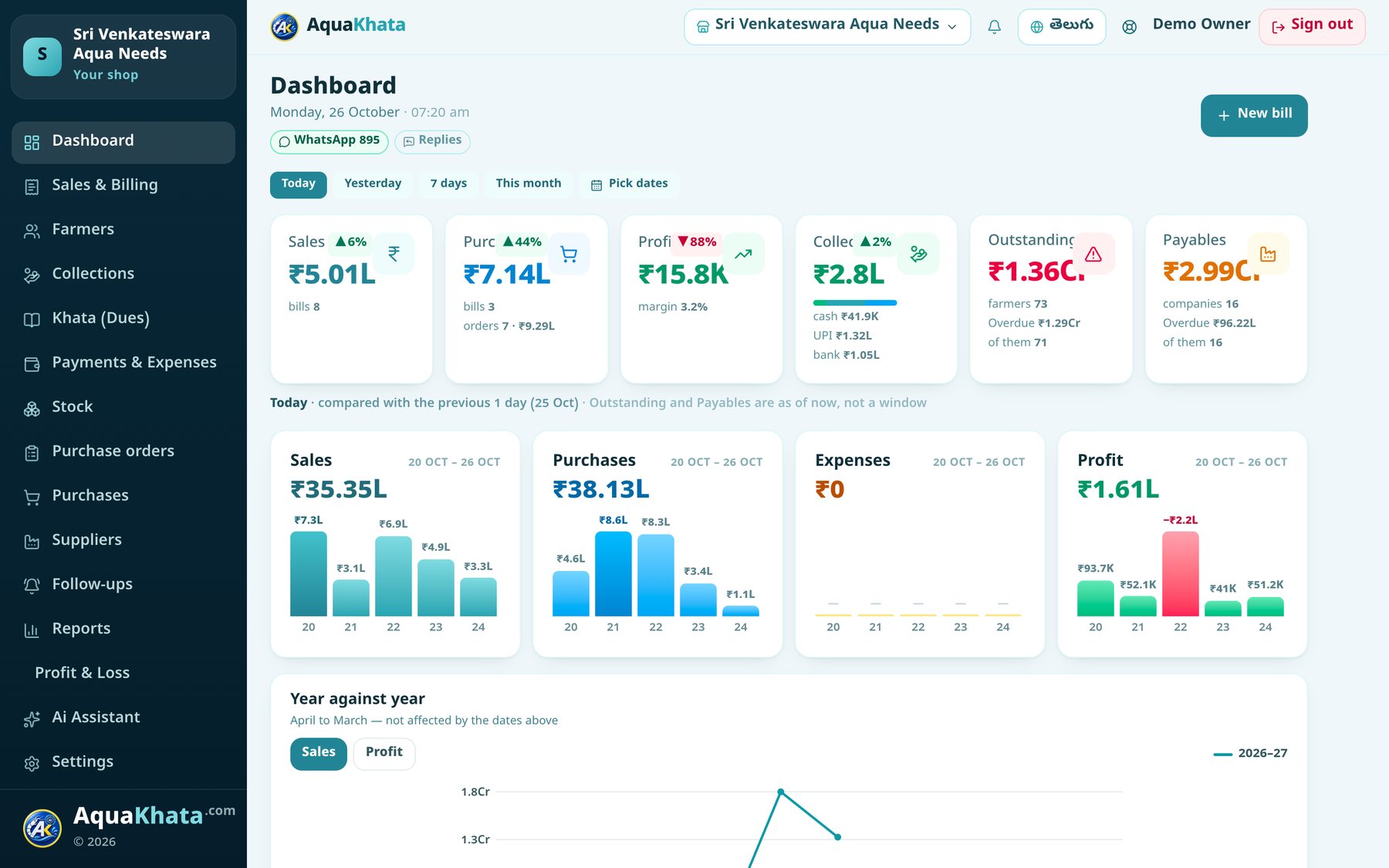
Task: Click the rupee icon on Sales card
Action: (x=394, y=254)
